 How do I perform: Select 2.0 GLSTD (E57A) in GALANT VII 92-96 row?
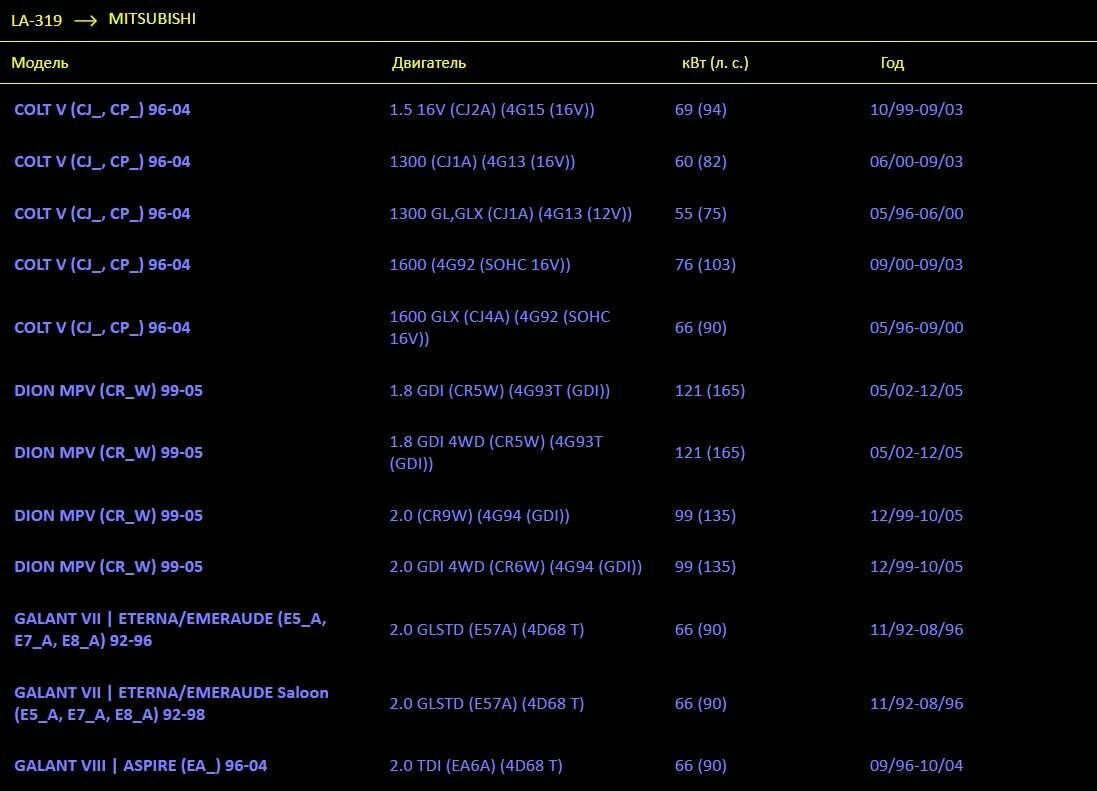[486, 629]
